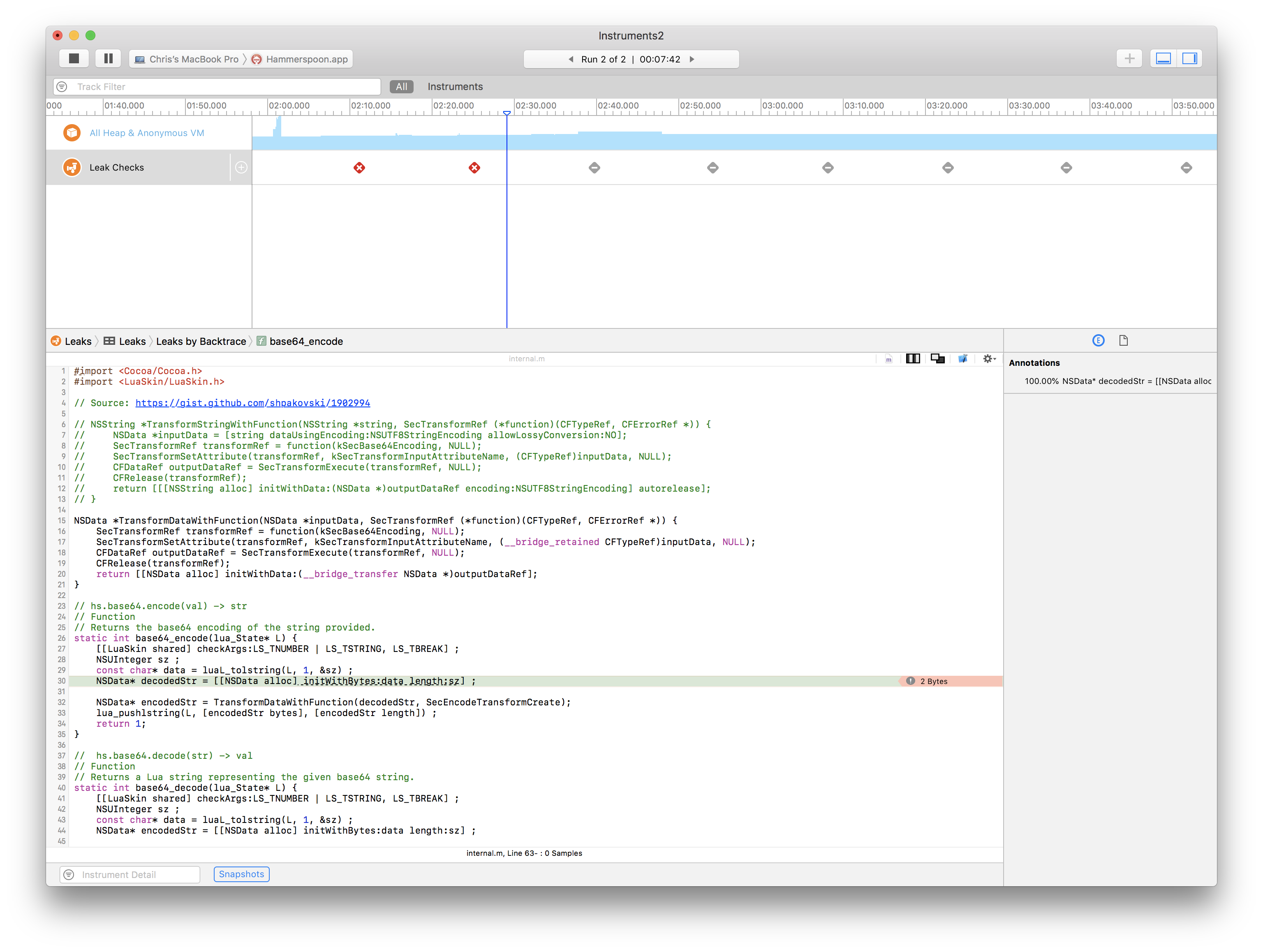Select the All tracks filter
The height and width of the screenshot is (952, 1263).
coord(401,87)
